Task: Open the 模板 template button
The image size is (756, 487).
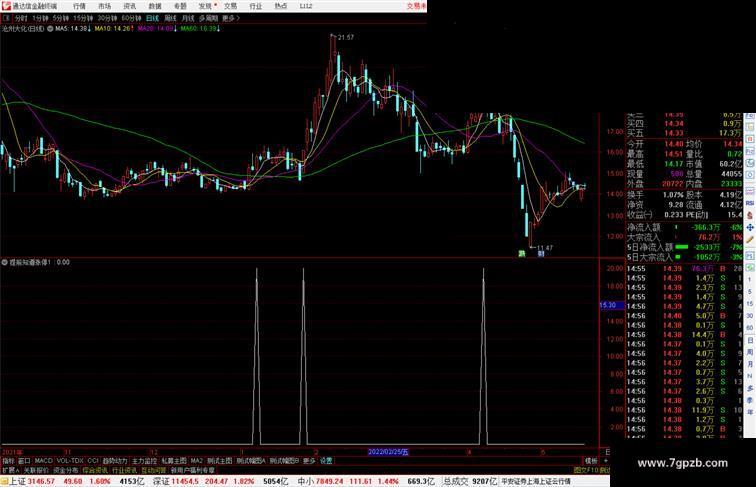Action: tap(591, 461)
